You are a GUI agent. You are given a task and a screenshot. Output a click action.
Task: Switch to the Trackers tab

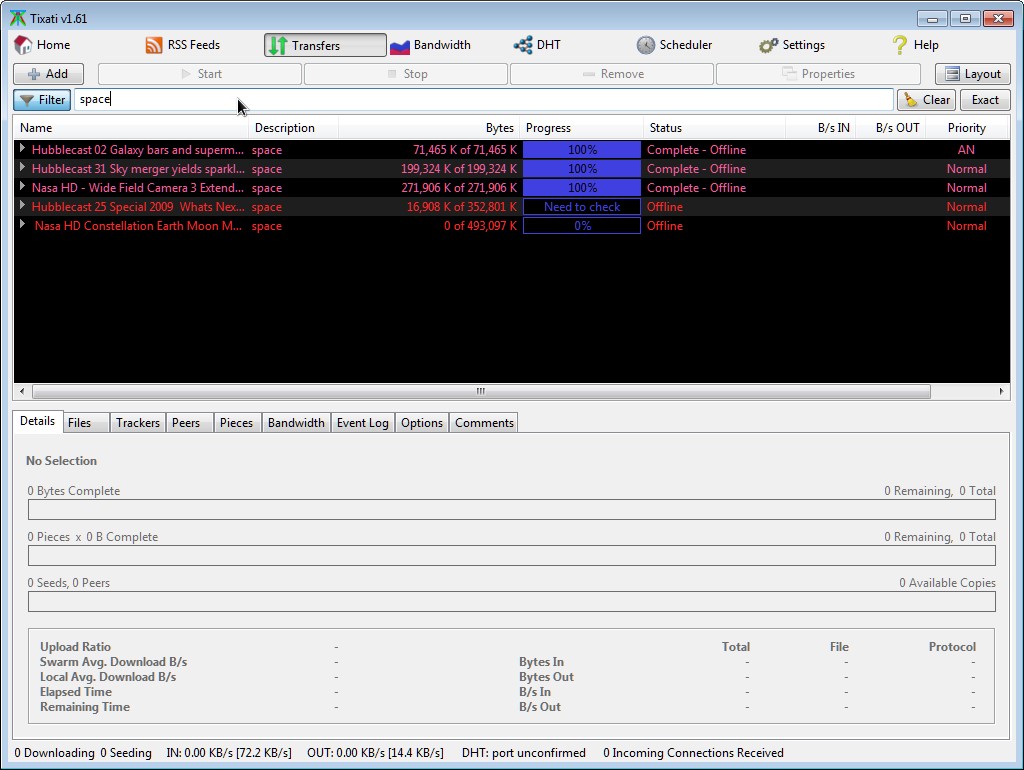coord(138,423)
